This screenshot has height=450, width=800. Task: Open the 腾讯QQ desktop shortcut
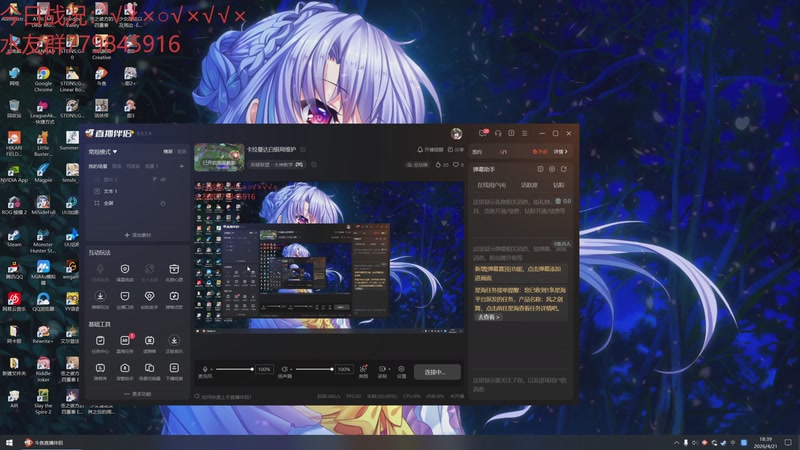[14, 270]
